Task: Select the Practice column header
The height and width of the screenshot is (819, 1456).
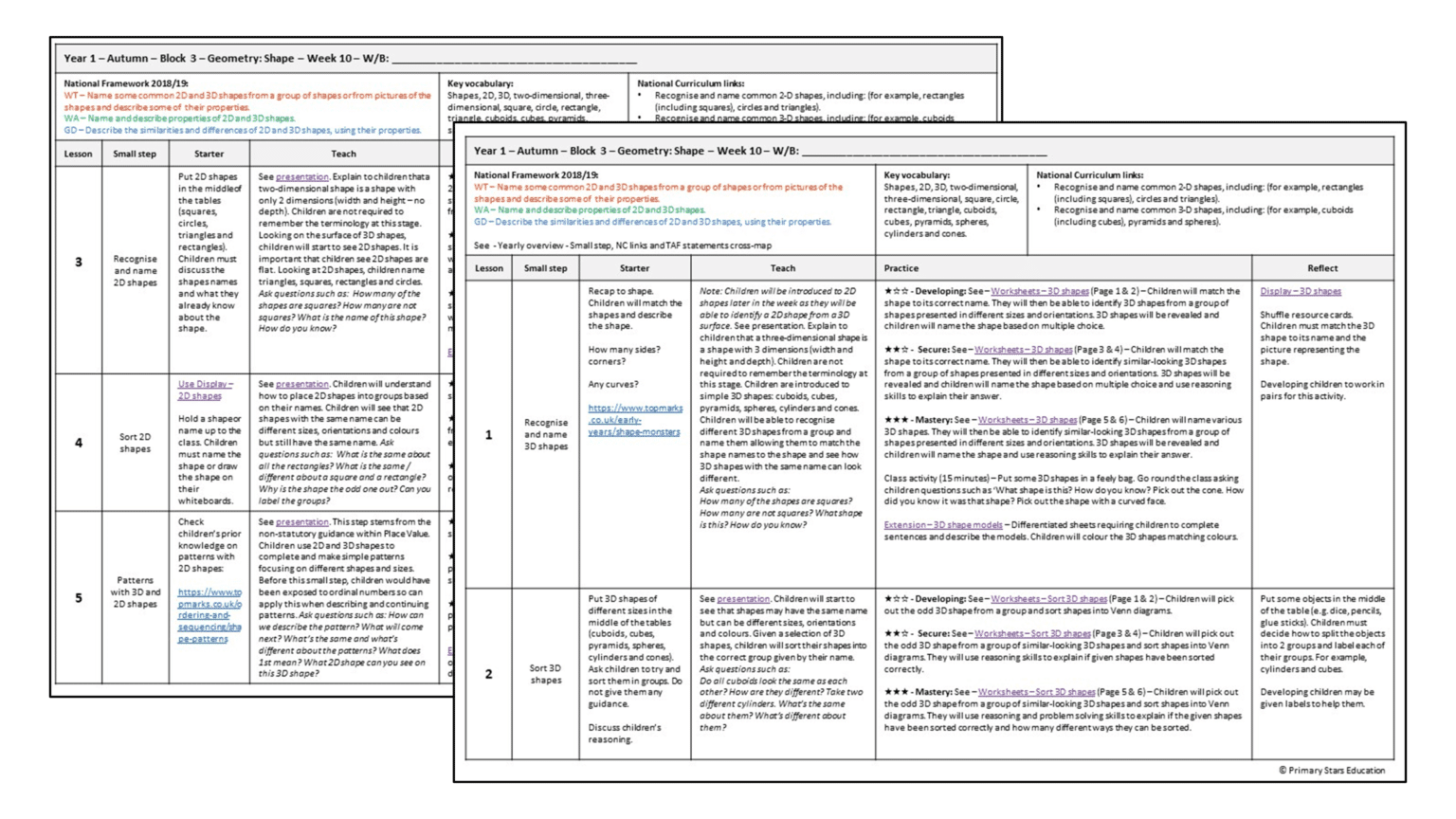Action: tap(901, 268)
